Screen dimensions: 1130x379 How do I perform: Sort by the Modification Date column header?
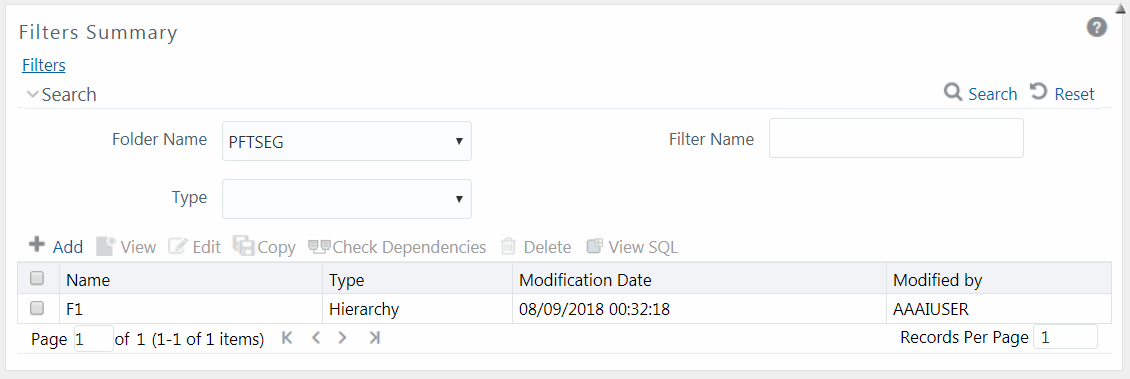click(699, 279)
